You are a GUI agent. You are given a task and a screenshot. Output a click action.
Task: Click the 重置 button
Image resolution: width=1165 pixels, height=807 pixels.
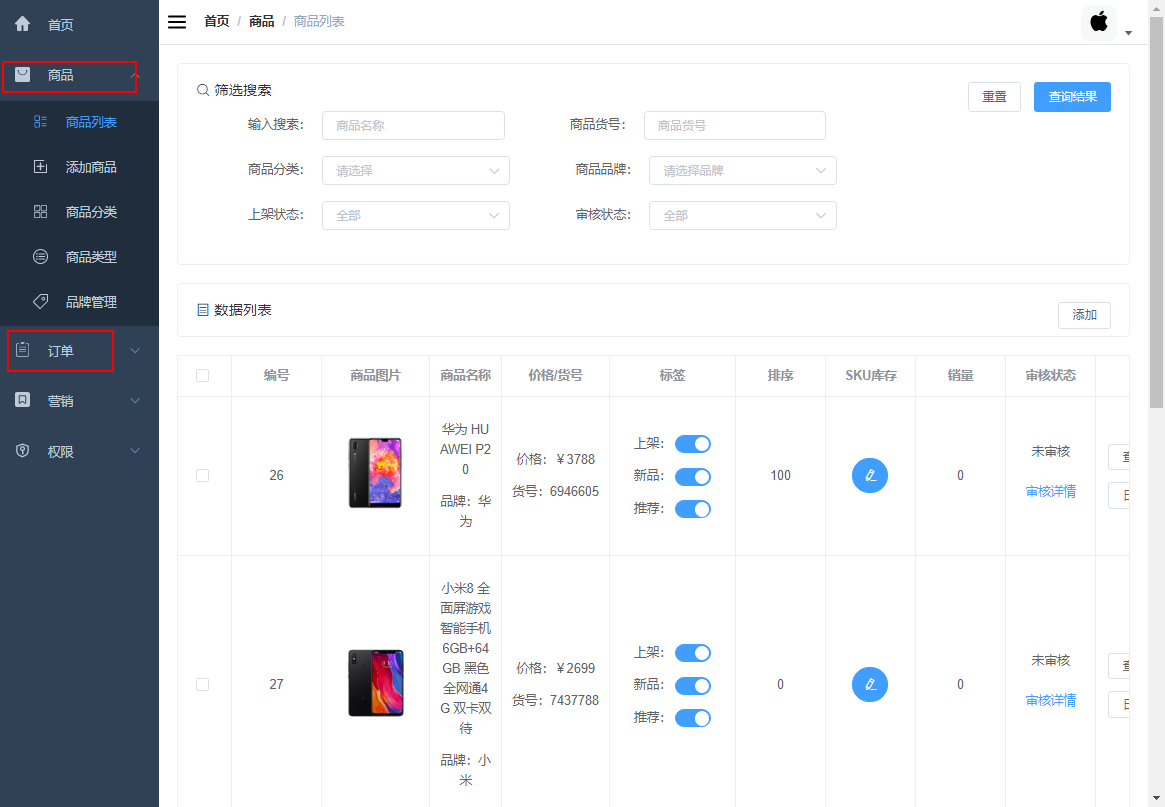[994, 97]
